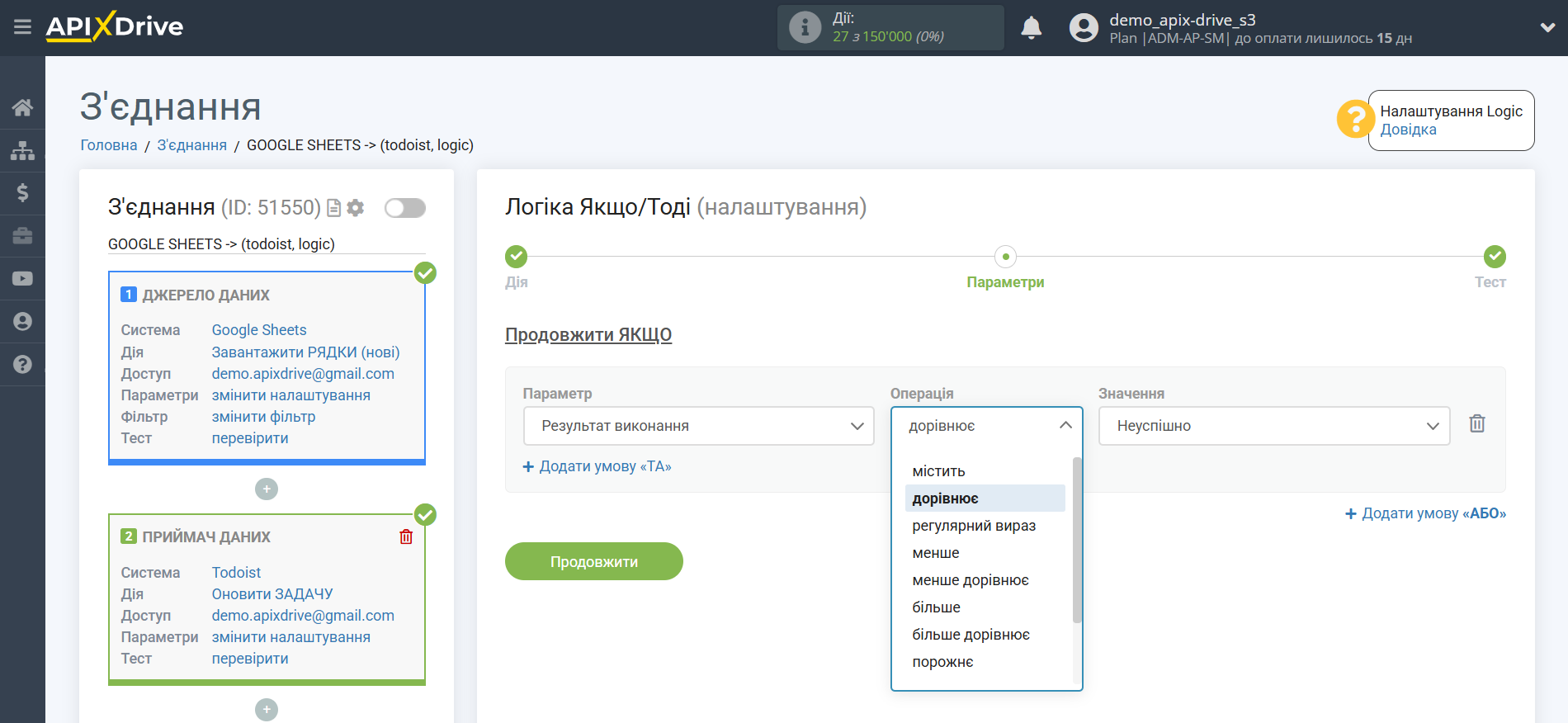Image resolution: width=1568 pixels, height=723 pixels.
Task: Click operation list scrollbar
Action: coord(1076,540)
